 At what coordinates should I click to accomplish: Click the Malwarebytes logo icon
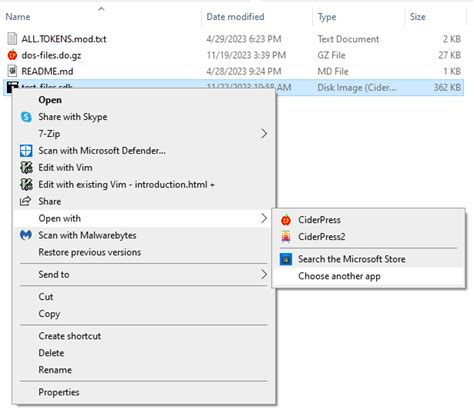tap(26, 235)
